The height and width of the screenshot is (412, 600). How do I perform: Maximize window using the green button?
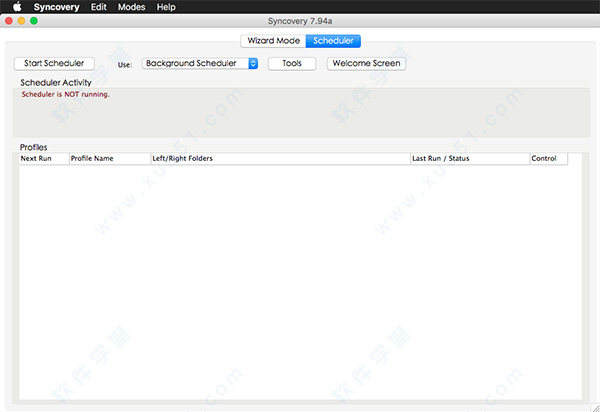pyautogui.click(x=34, y=21)
